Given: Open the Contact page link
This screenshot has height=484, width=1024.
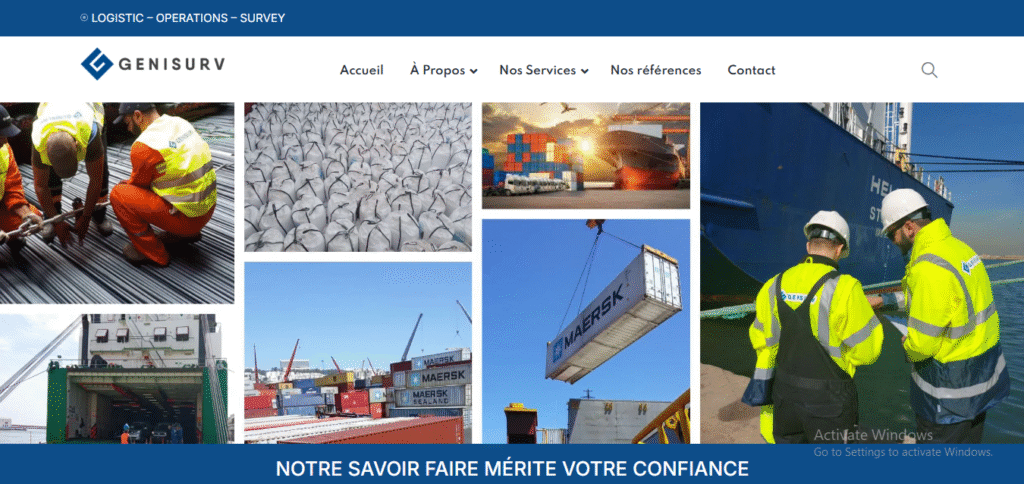Looking at the screenshot, I should 752,70.
